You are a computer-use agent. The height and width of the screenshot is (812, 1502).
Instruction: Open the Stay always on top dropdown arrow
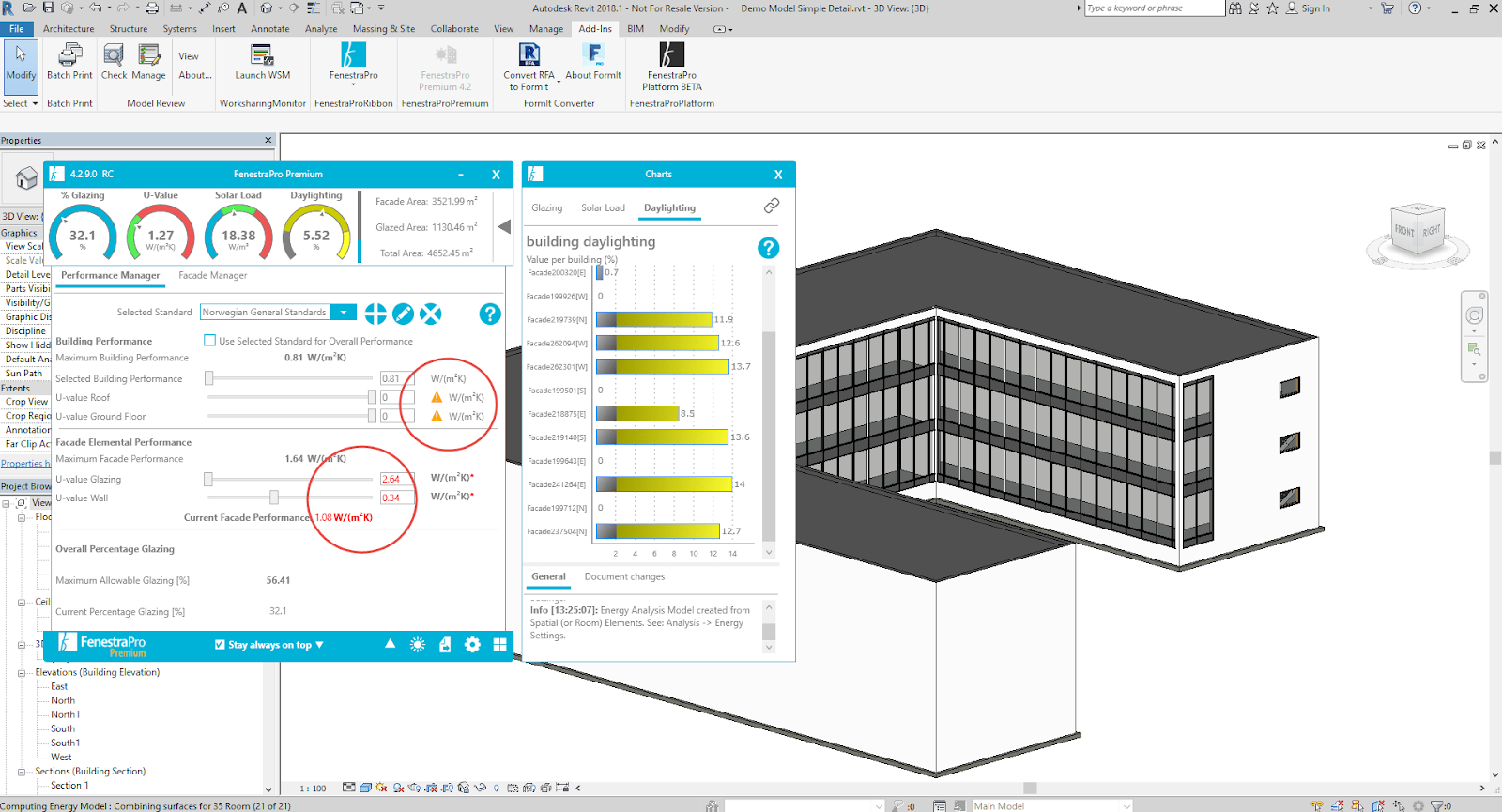319,645
